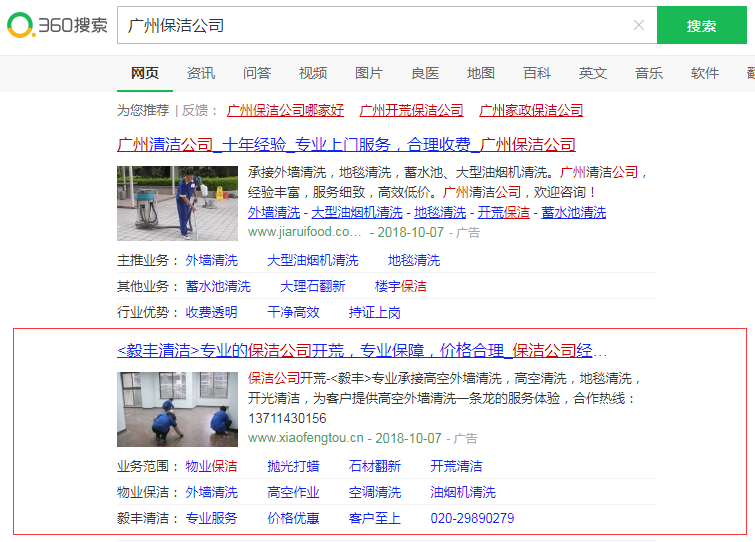
Task: Open the 抛光打蜡 link
Action: [293, 466]
